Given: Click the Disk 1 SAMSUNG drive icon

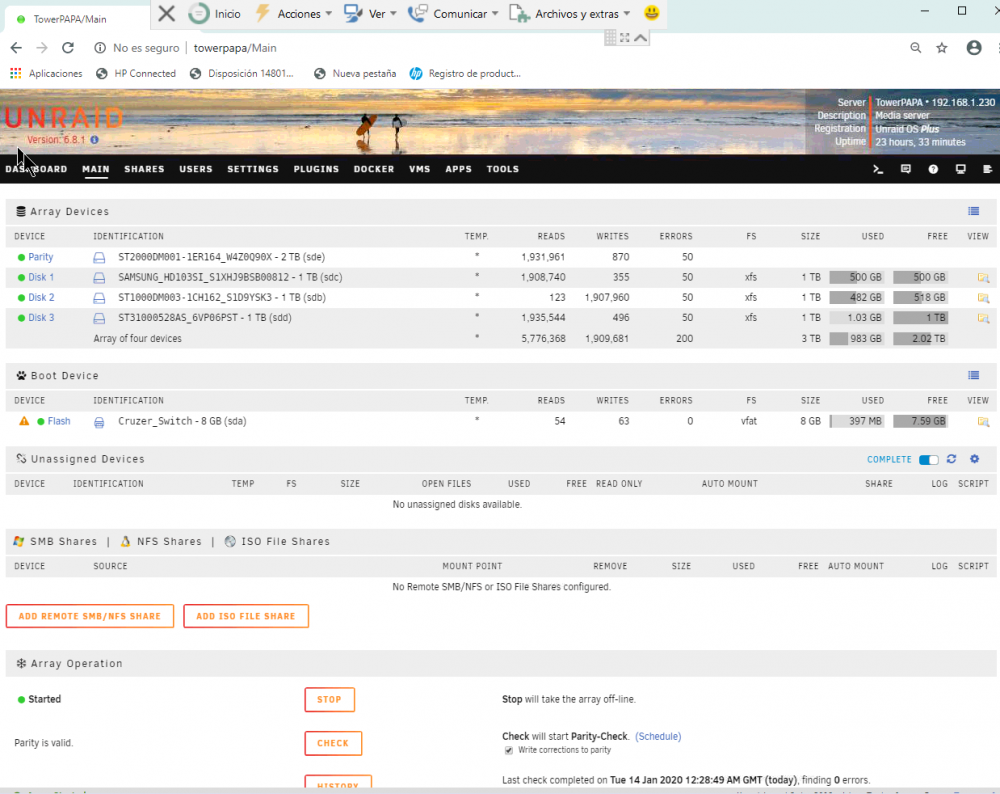Looking at the screenshot, I should click(x=99, y=277).
